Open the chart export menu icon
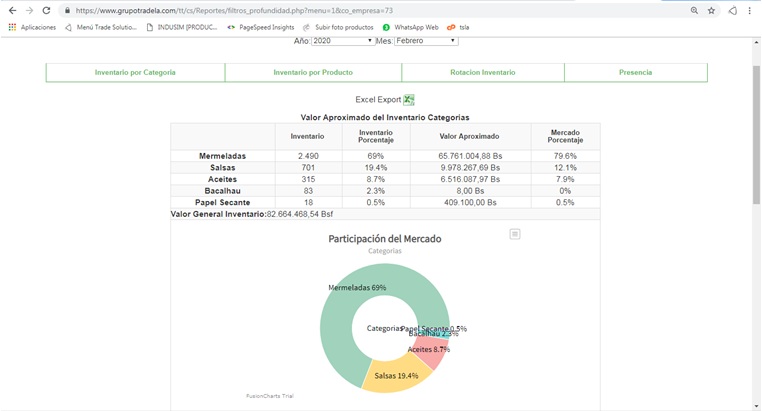The image size is (762, 411). pos(515,234)
